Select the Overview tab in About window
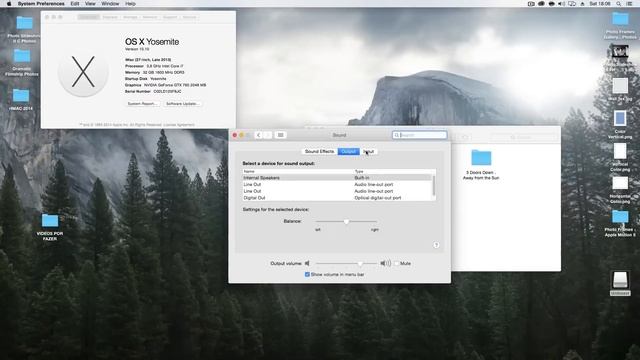Screen dimensions: 640x360 tap(89, 17)
